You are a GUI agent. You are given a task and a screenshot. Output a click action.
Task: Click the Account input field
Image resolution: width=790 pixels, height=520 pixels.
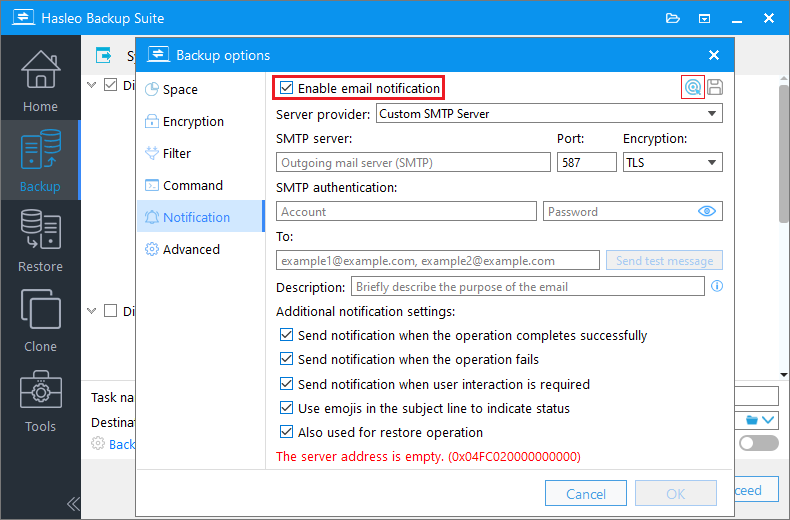pos(406,211)
